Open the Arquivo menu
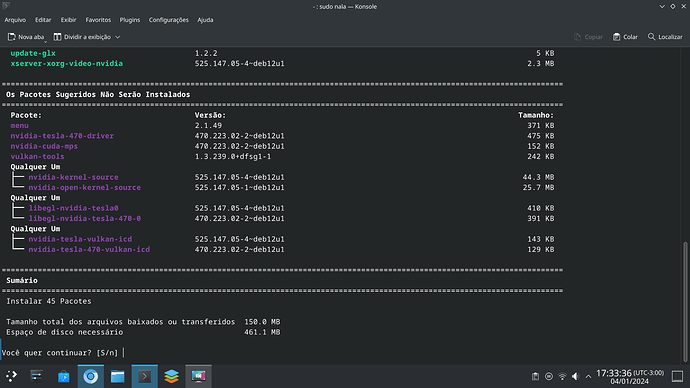The height and width of the screenshot is (388, 690). click(15, 20)
